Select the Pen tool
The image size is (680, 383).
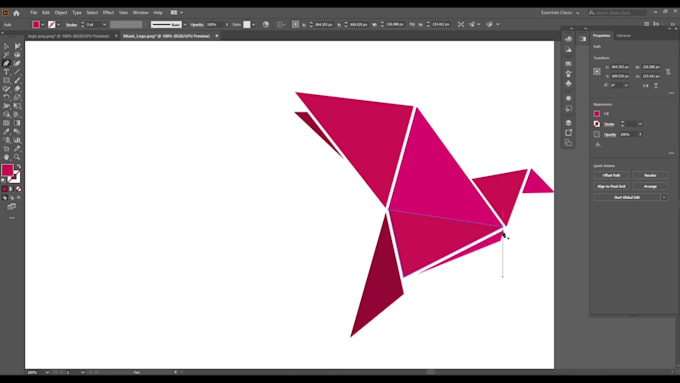point(6,63)
